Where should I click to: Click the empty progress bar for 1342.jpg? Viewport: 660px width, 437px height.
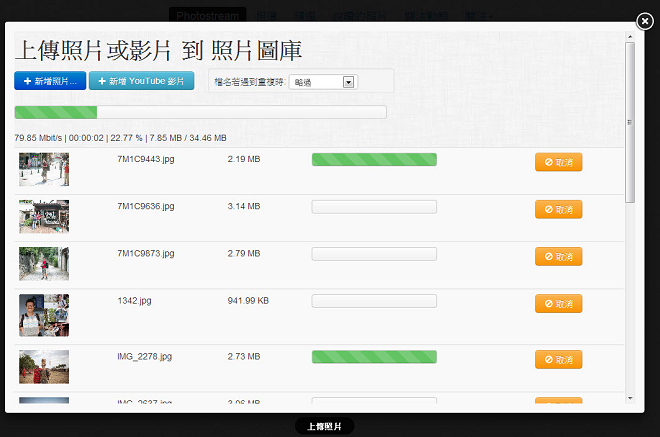click(374, 301)
